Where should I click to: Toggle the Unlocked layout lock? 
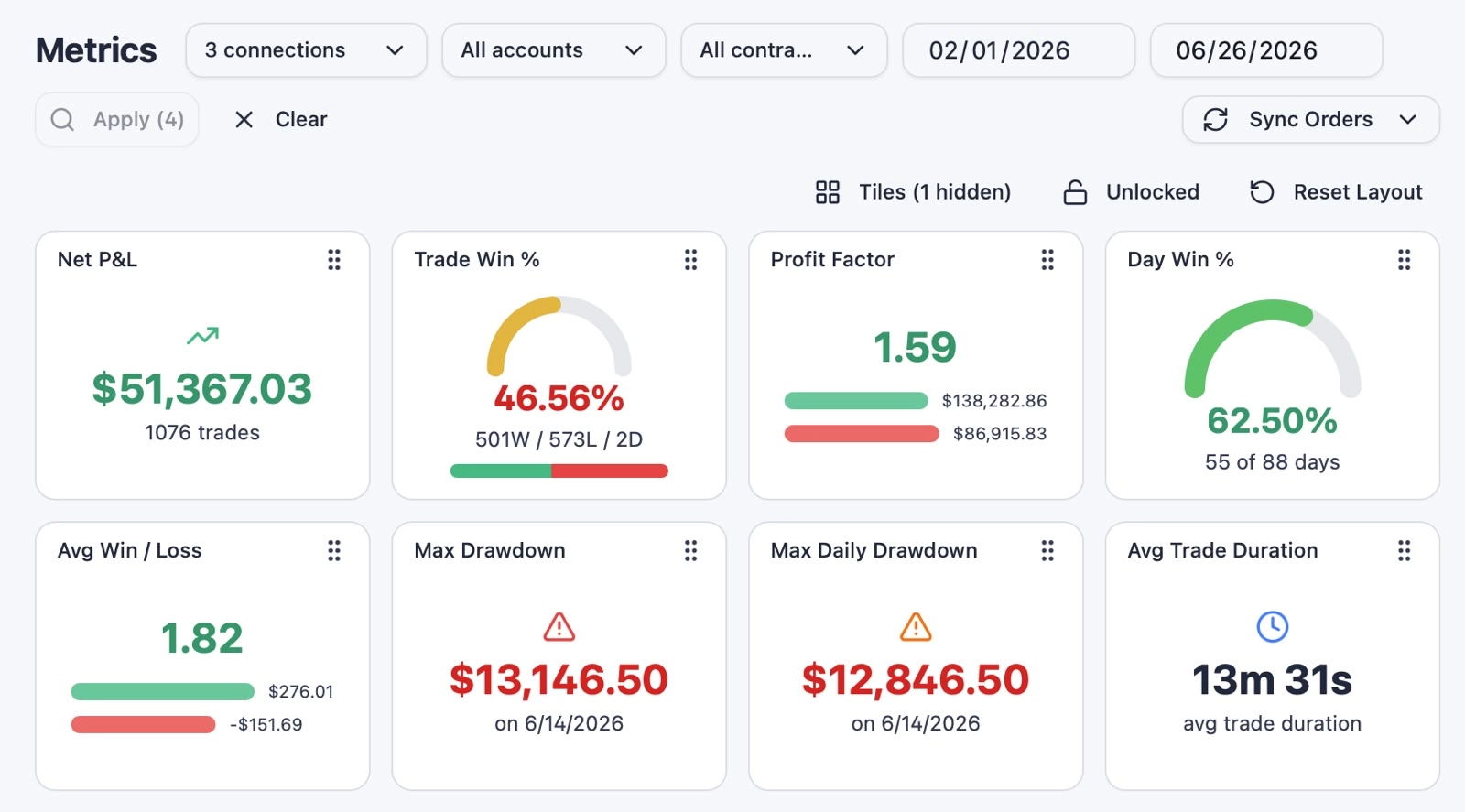(x=1132, y=192)
